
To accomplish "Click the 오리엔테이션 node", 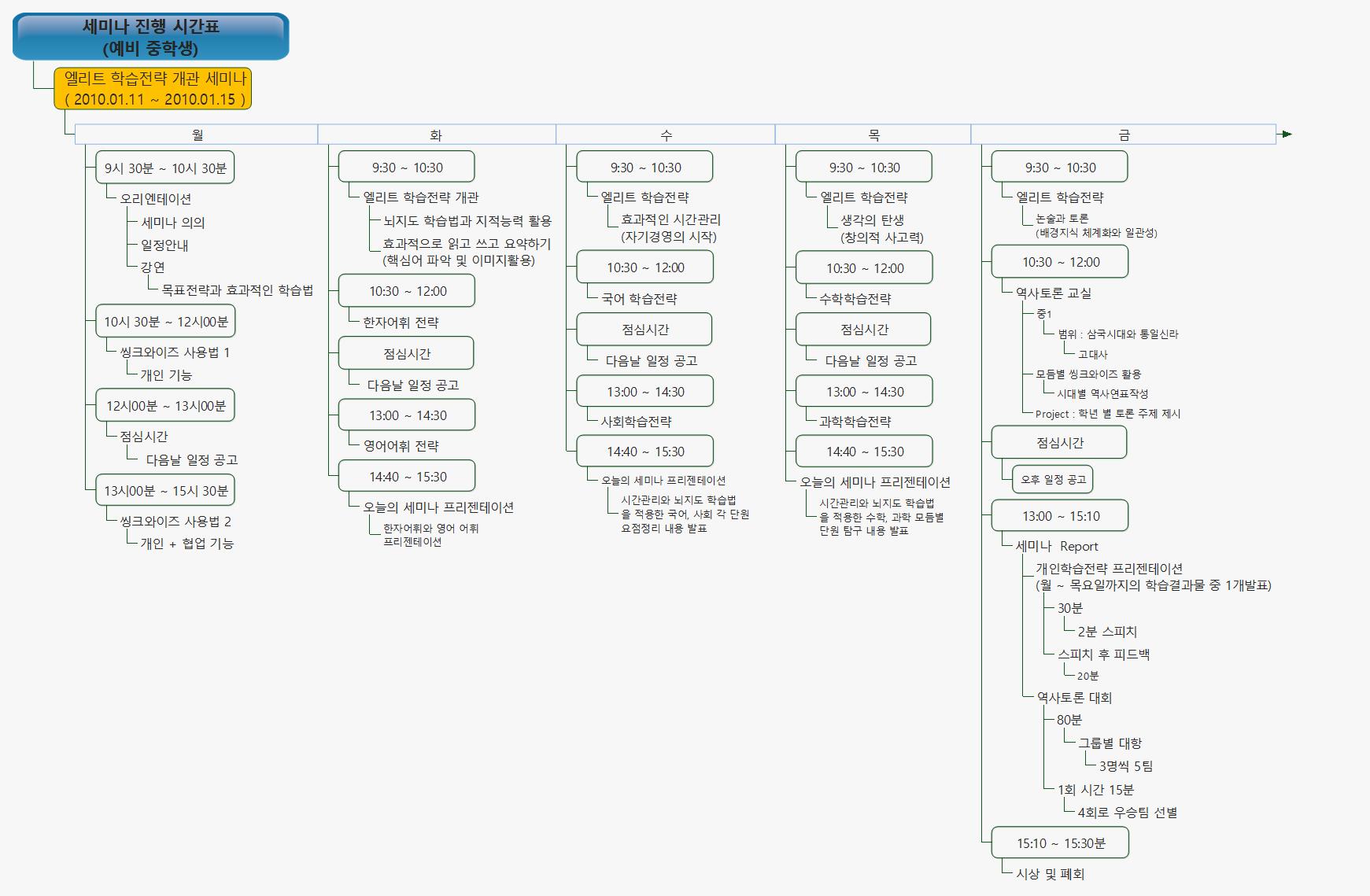I will [156, 199].
